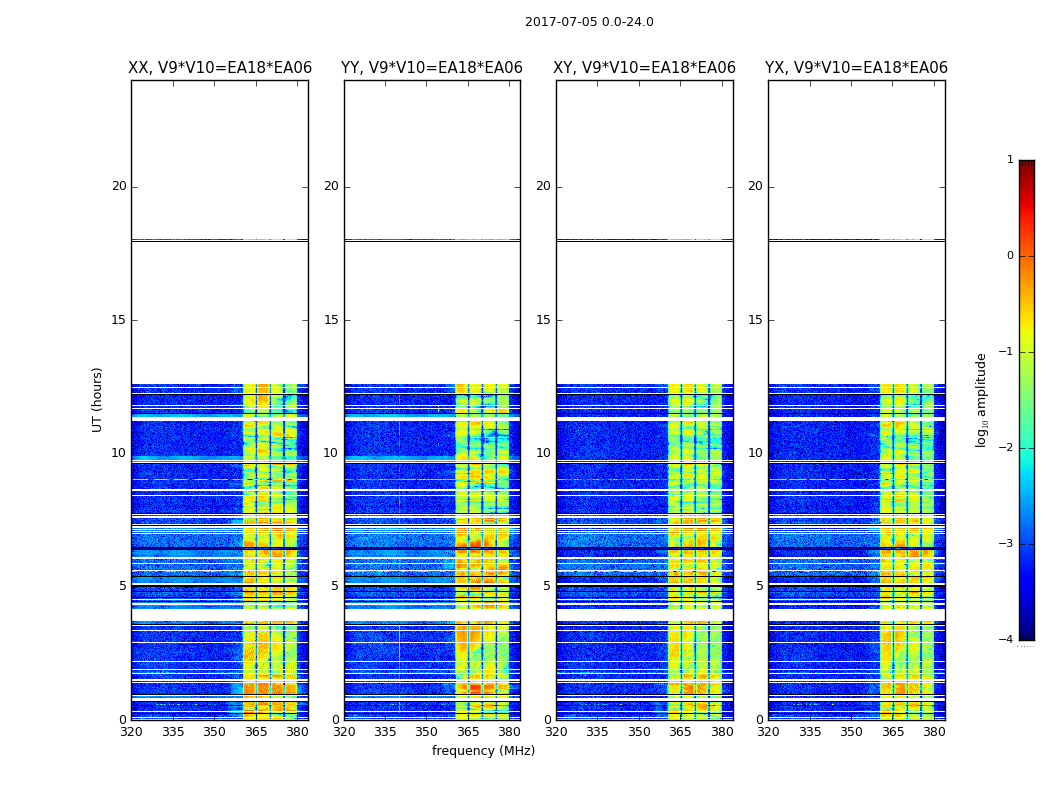The height and width of the screenshot is (800, 1050).
Task: Click the YX, V9*V10=EA18*EA06 panel title
Action: tap(856, 68)
